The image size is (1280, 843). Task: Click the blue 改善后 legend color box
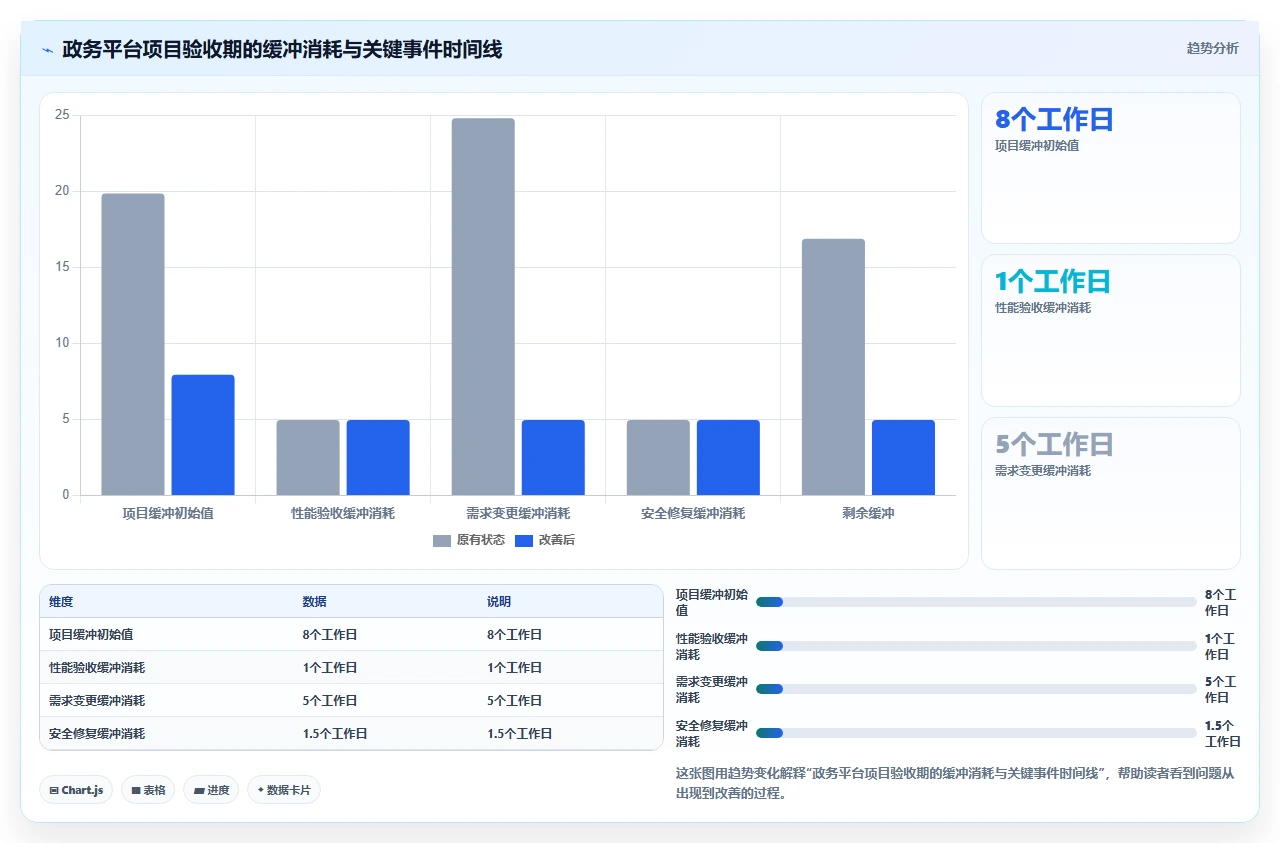pos(524,540)
